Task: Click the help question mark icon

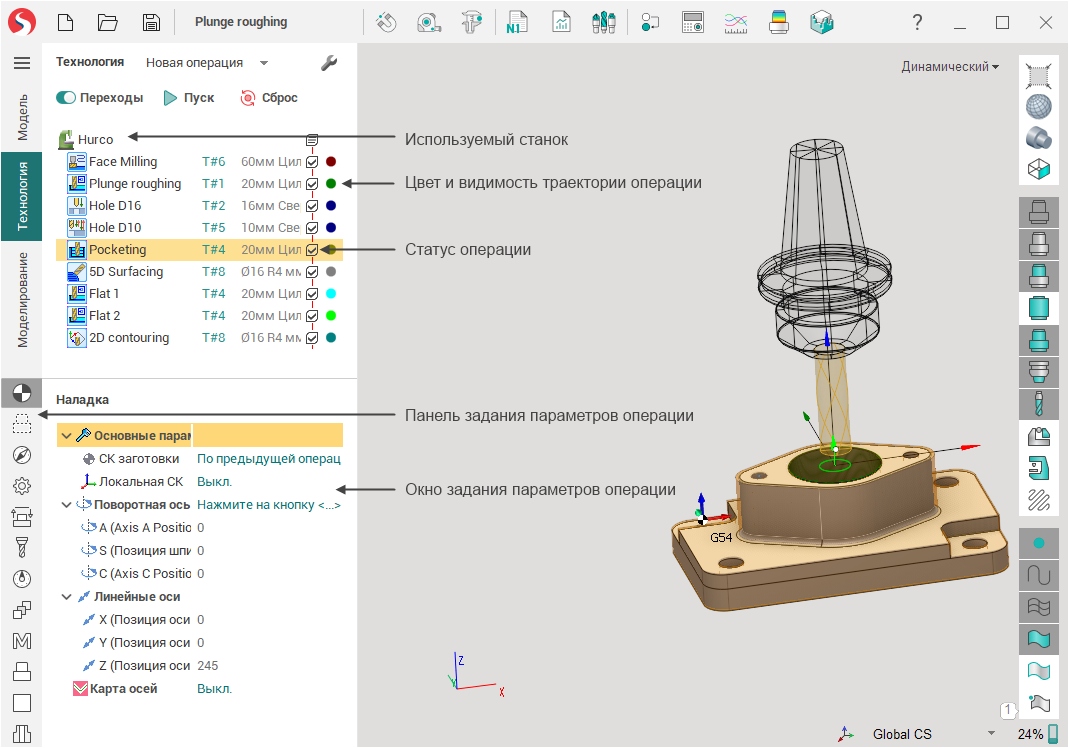Action: [917, 22]
